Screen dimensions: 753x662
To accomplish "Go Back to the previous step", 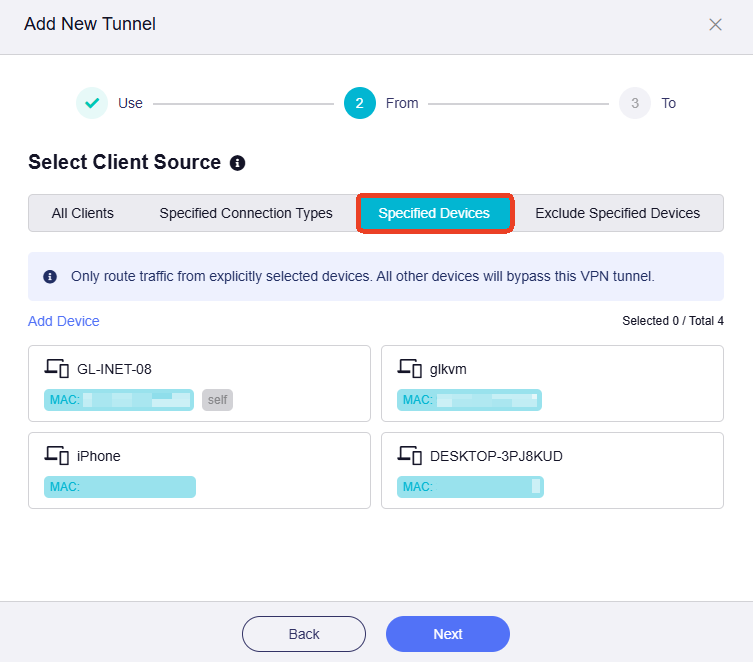I will click(x=304, y=634).
